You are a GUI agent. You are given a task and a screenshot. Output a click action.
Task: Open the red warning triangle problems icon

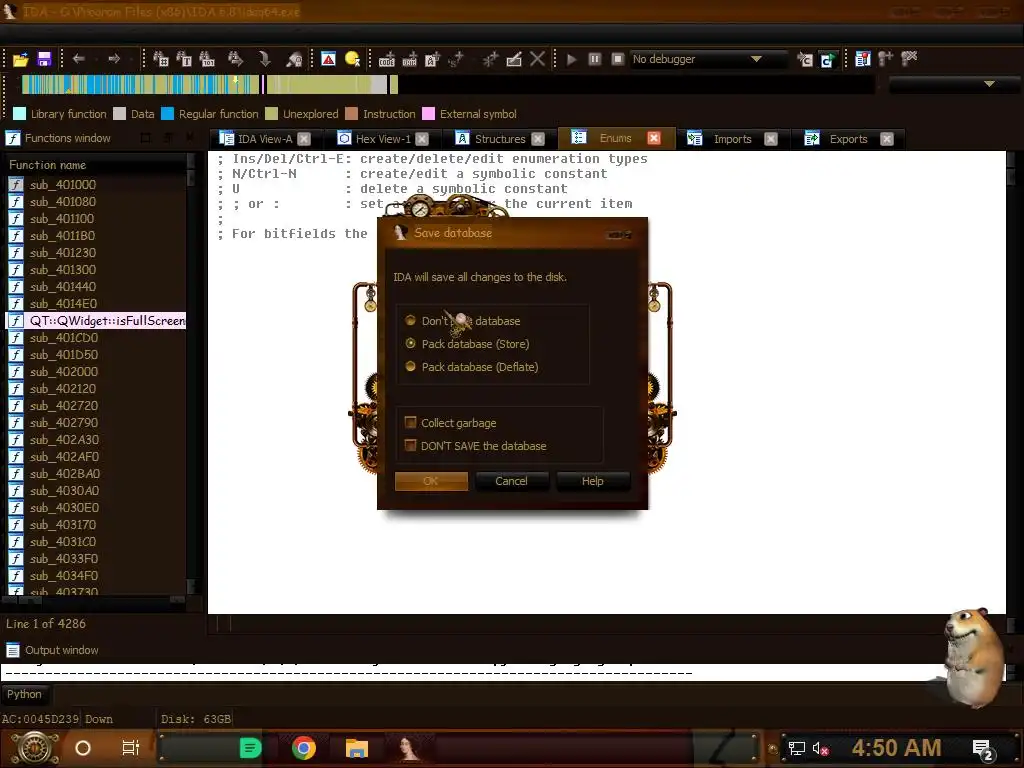pyautogui.click(x=328, y=59)
